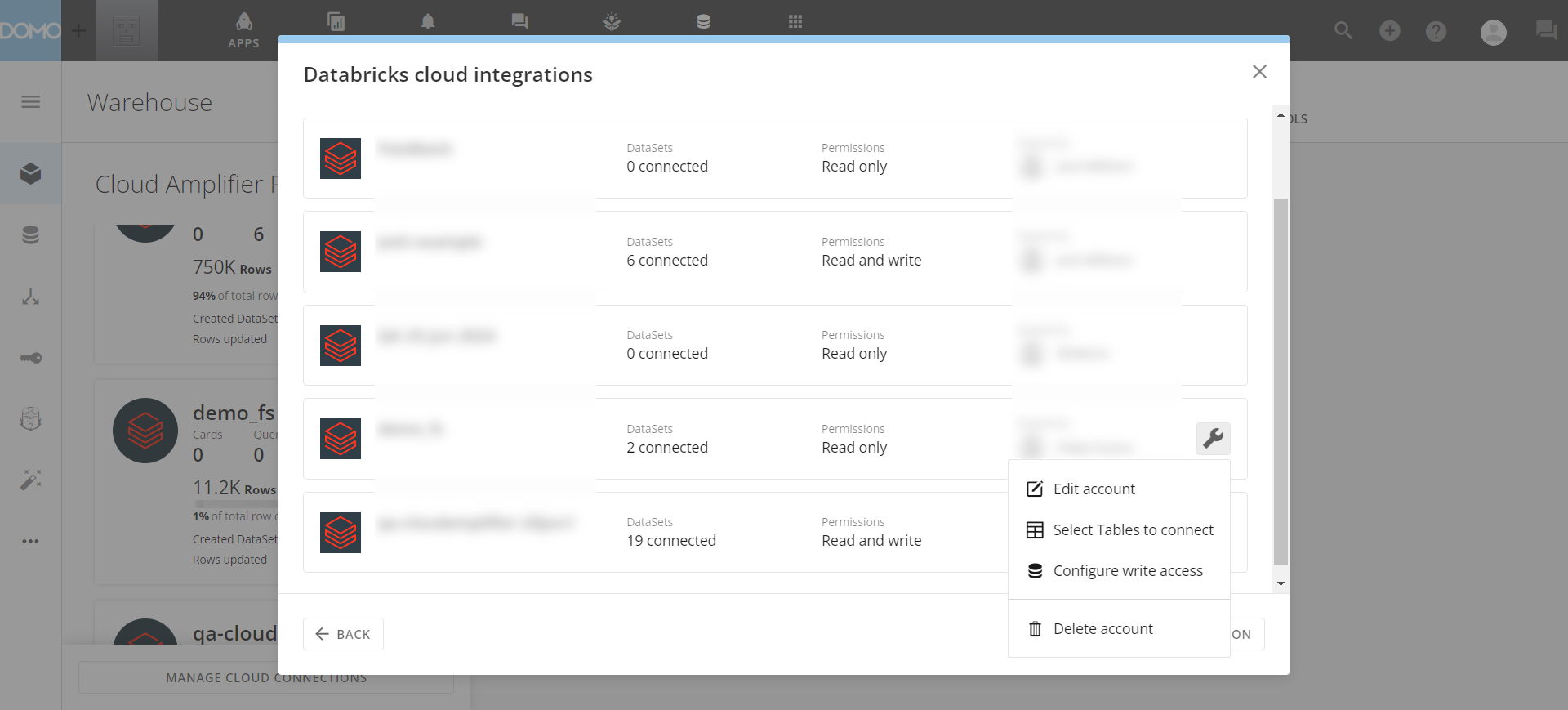Viewport: 1568px width, 710px height.
Task: Click the notifications bell icon
Action: coord(428,22)
